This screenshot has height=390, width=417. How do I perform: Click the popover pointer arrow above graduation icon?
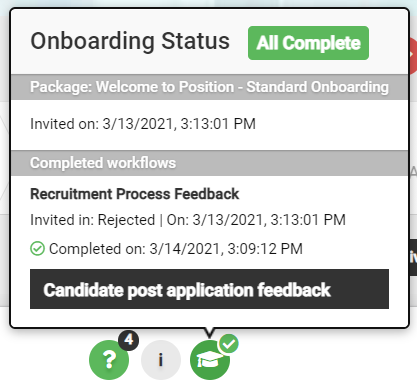(209, 332)
